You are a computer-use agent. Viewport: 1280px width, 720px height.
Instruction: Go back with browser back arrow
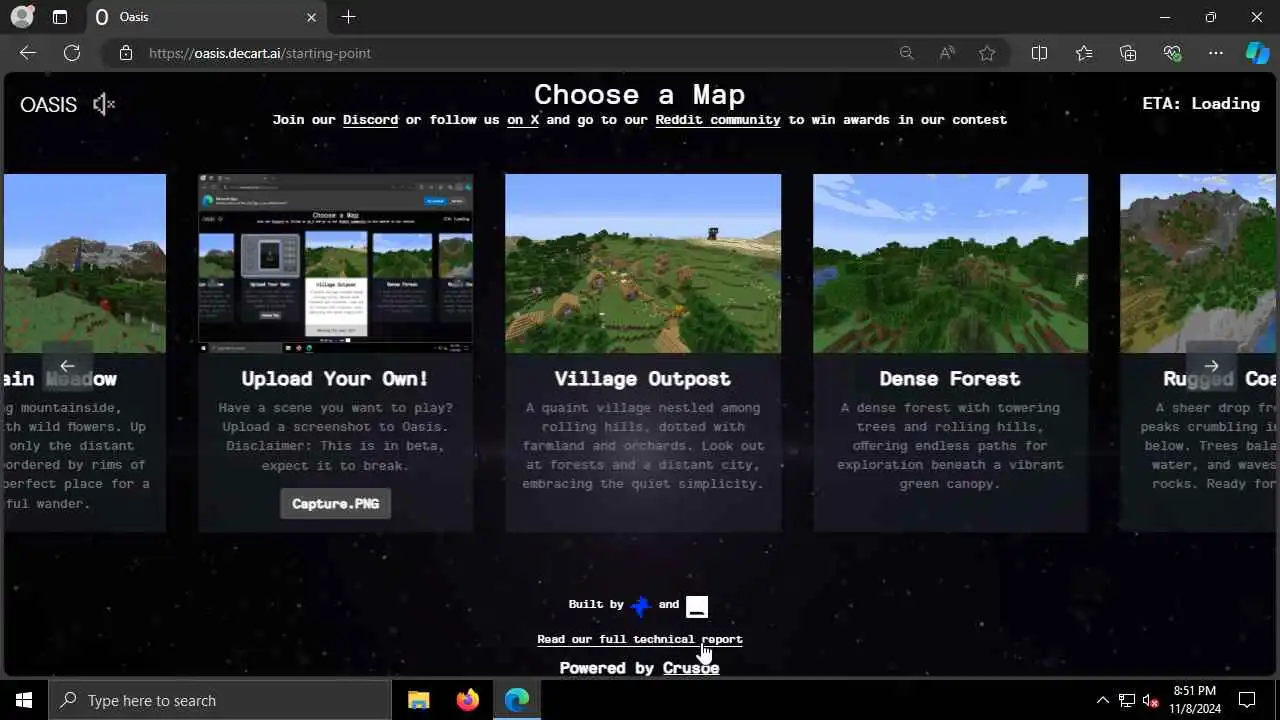[x=28, y=53]
